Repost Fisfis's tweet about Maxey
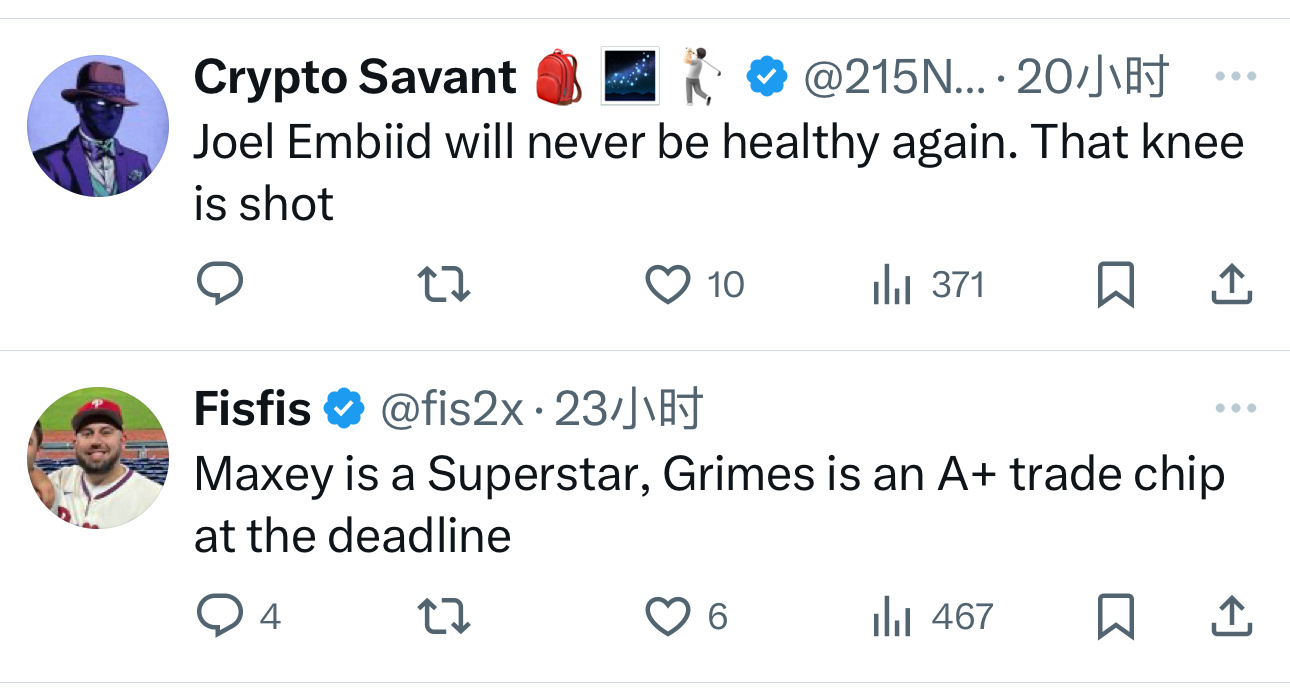 (443, 616)
